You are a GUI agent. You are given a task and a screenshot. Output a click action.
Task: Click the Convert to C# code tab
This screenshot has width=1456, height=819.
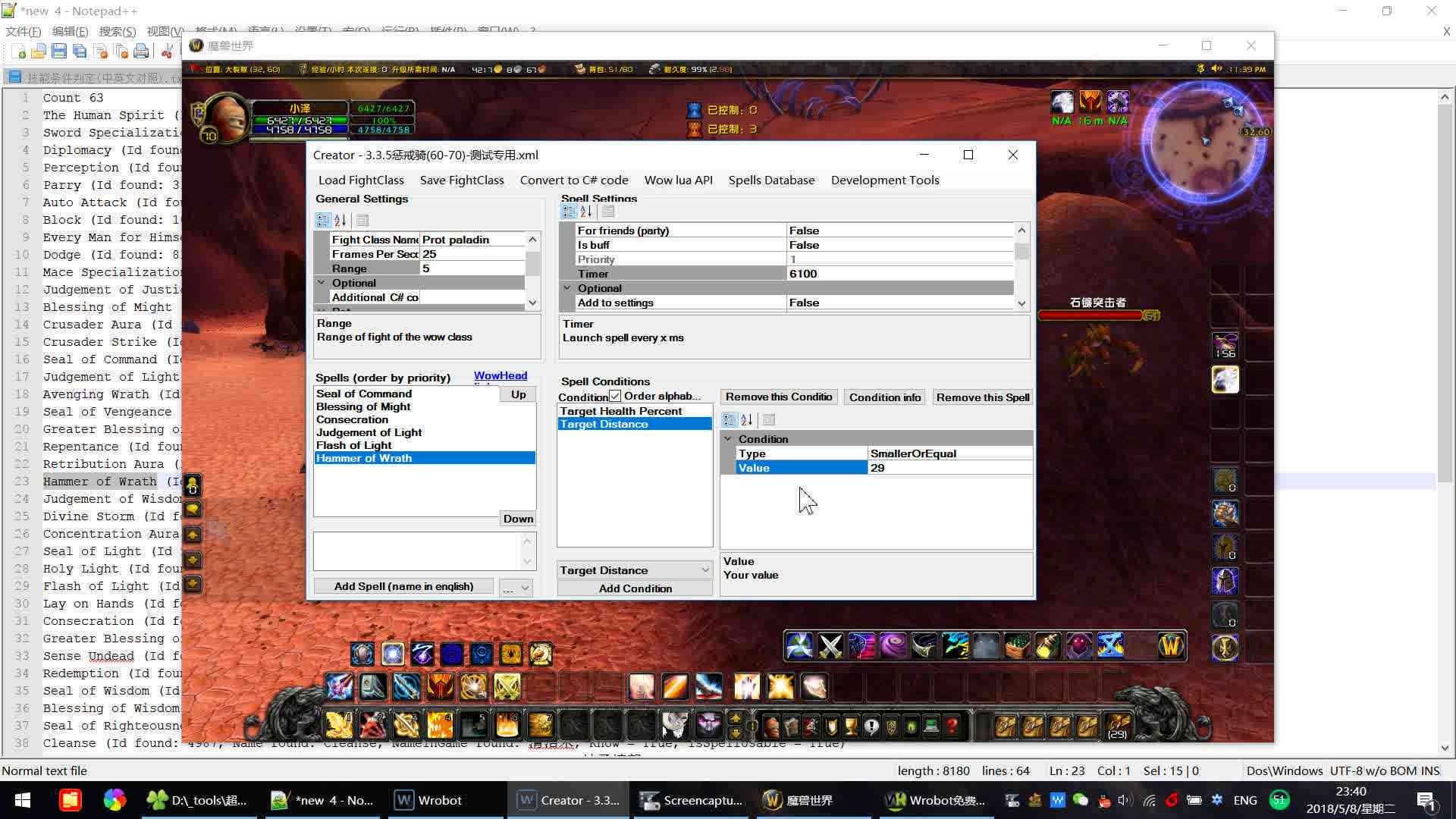pos(573,180)
